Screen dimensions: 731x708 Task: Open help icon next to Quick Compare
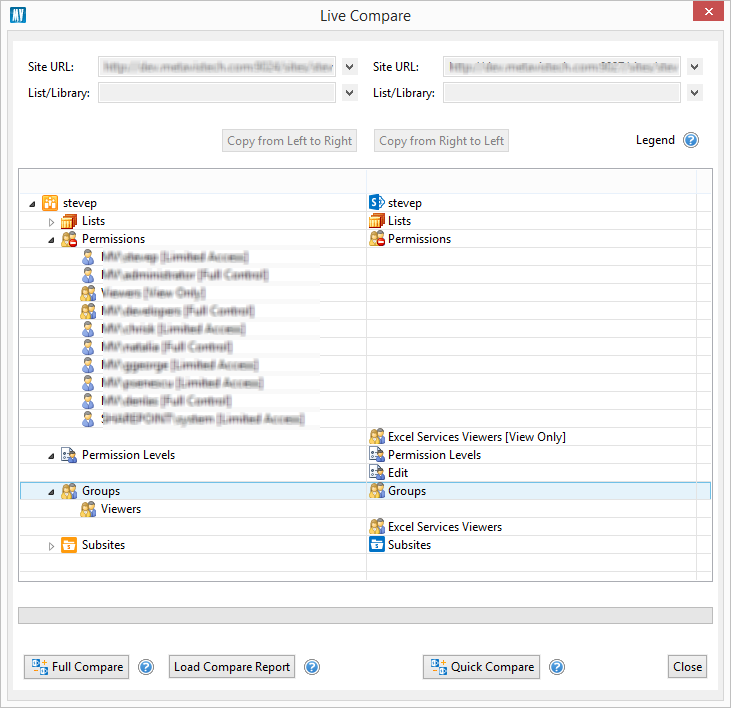(x=557, y=667)
